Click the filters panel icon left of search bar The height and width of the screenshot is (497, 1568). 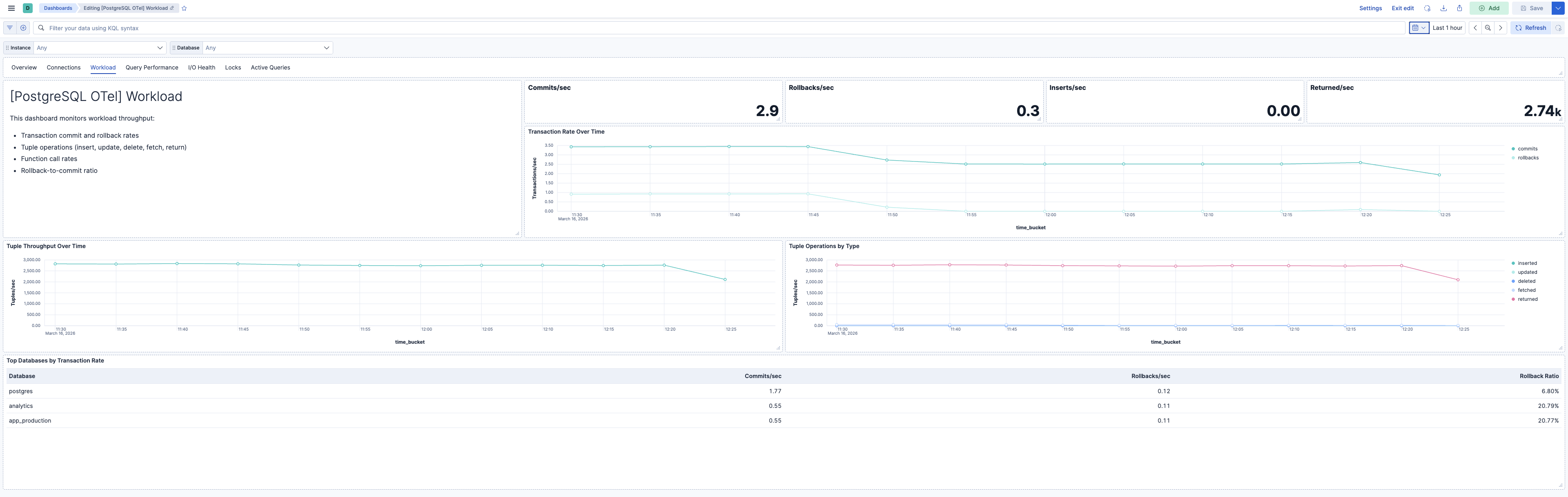click(9, 27)
